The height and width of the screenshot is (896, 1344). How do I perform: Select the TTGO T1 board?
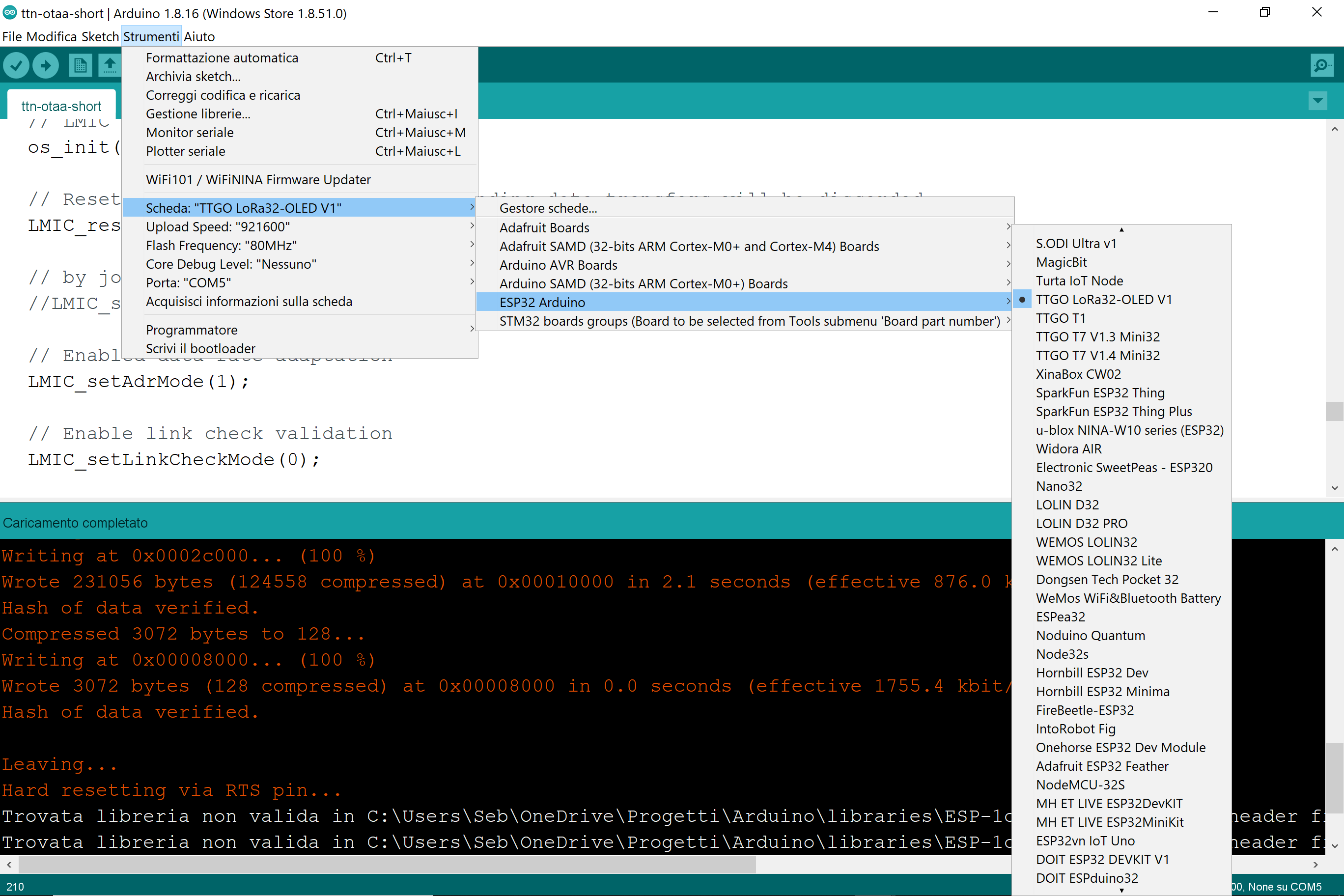[x=1121, y=318]
